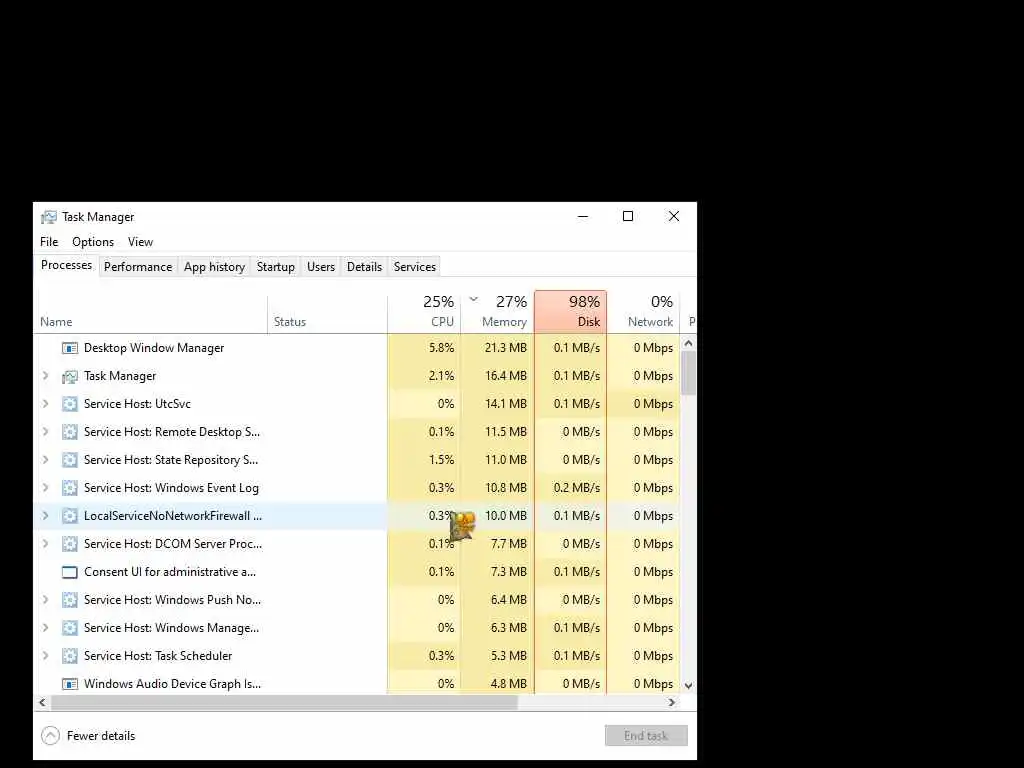Screen dimensions: 1024x768
Task: Expand Service Host: Remote Desktop group
Action: click(x=45, y=432)
